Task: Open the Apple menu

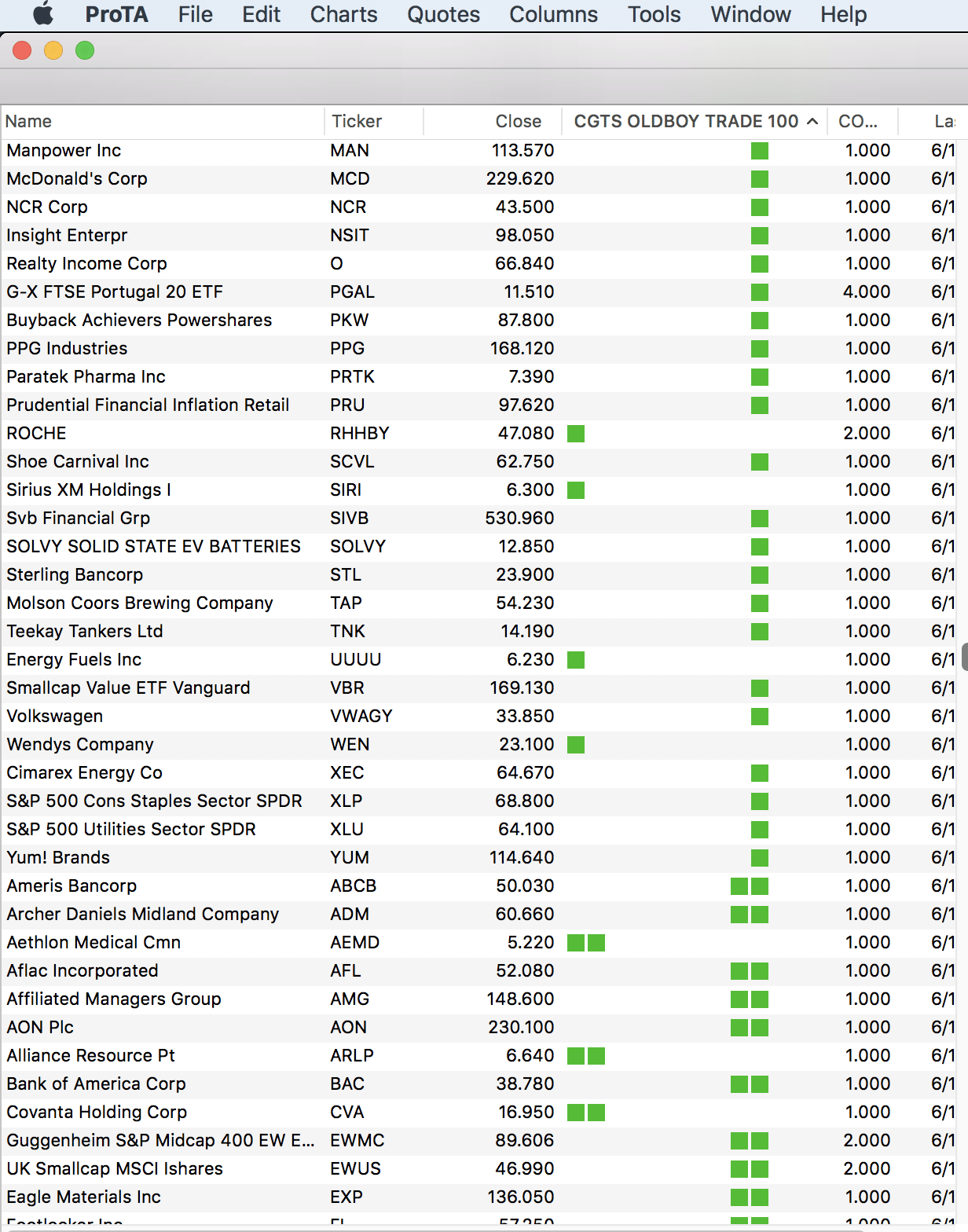Action: 43,14
